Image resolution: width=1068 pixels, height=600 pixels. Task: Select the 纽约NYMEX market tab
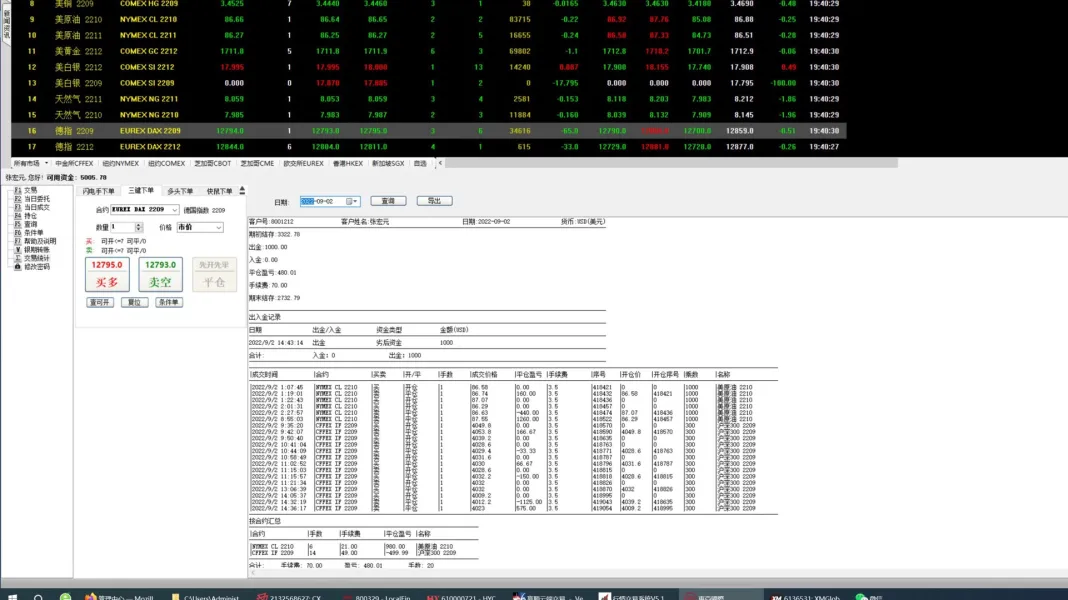121,163
